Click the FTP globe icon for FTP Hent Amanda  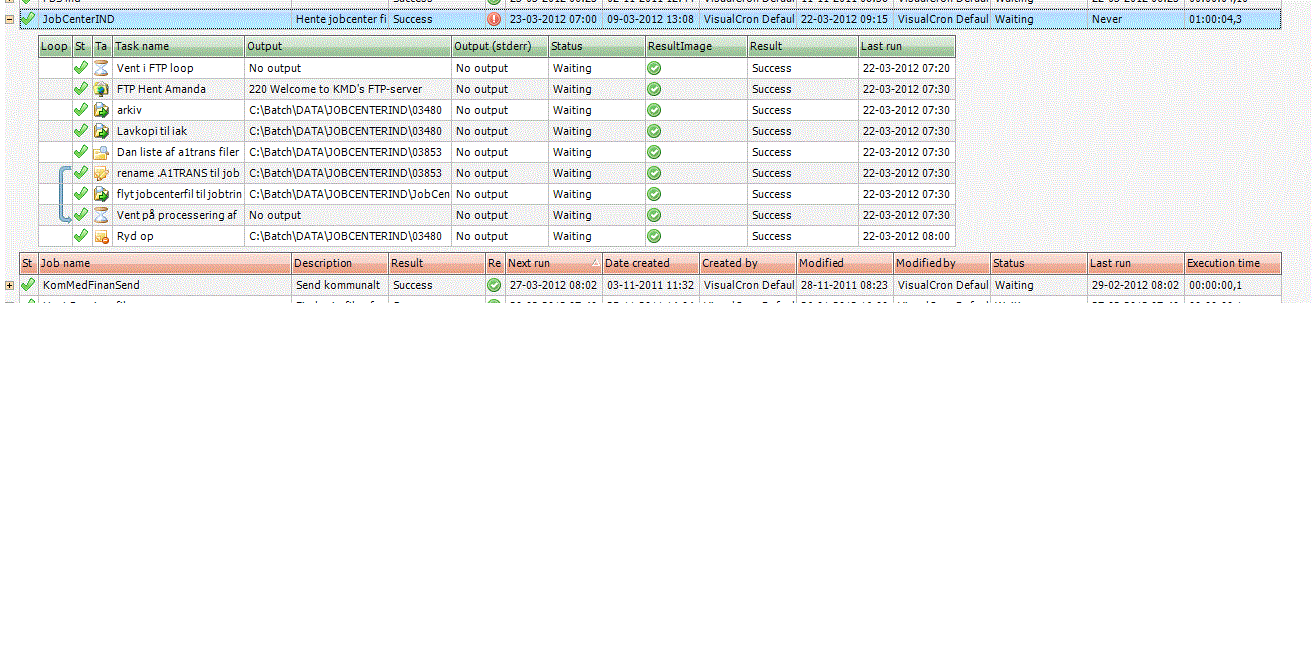click(101, 89)
